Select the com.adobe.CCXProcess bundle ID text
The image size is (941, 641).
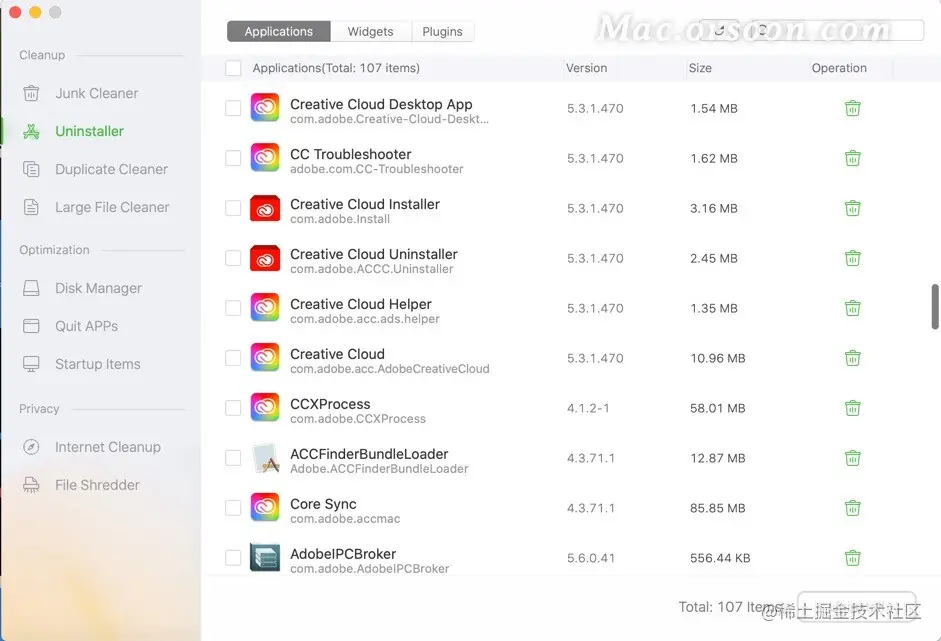click(358, 419)
